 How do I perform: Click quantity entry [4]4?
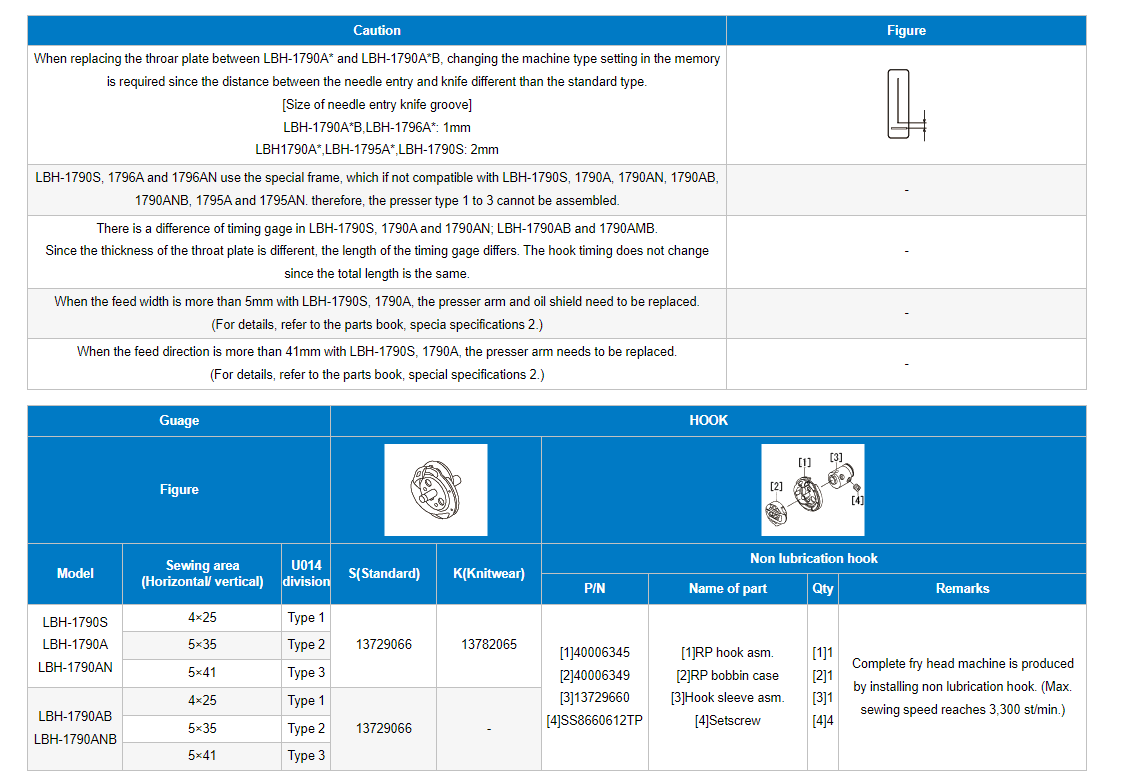pyautogui.click(x=822, y=721)
